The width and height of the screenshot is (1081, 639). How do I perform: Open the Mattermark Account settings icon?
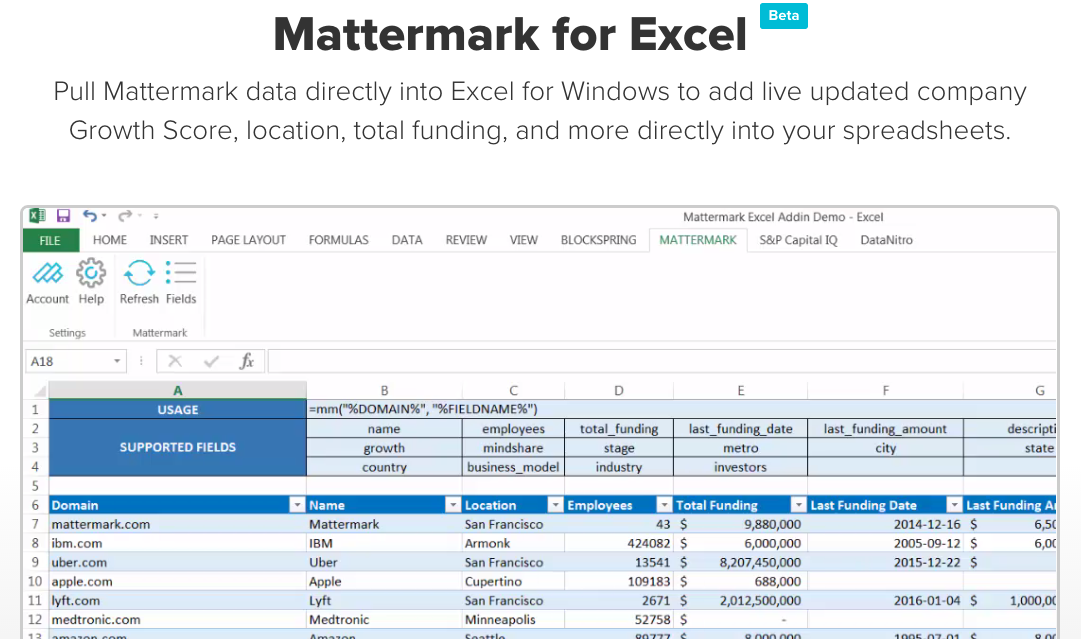tap(48, 274)
